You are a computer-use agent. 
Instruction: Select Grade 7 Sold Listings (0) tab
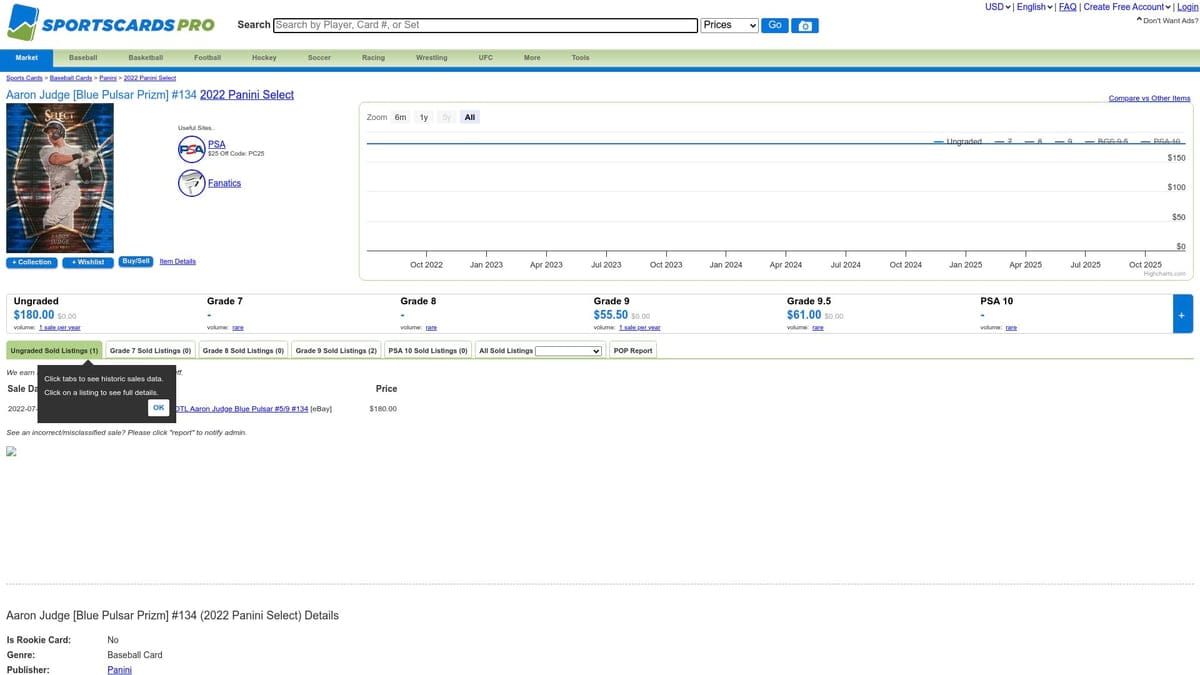click(x=150, y=351)
